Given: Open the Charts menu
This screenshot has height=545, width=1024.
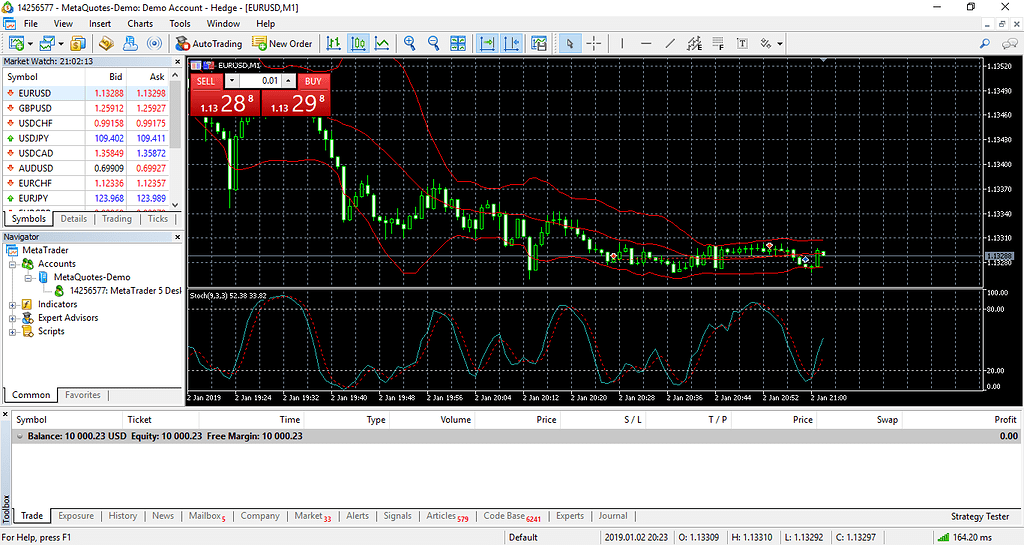Looking at the screenshot, I should [140, 23].
